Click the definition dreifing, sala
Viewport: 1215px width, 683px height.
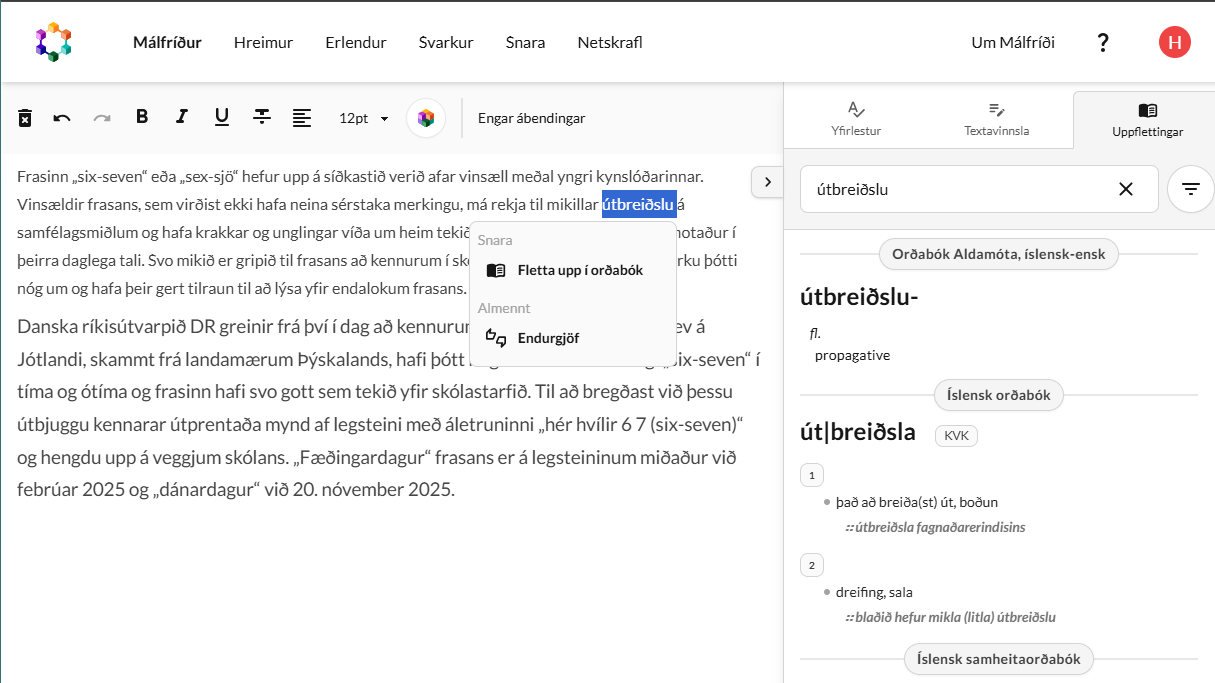click(x=874, y=592)
